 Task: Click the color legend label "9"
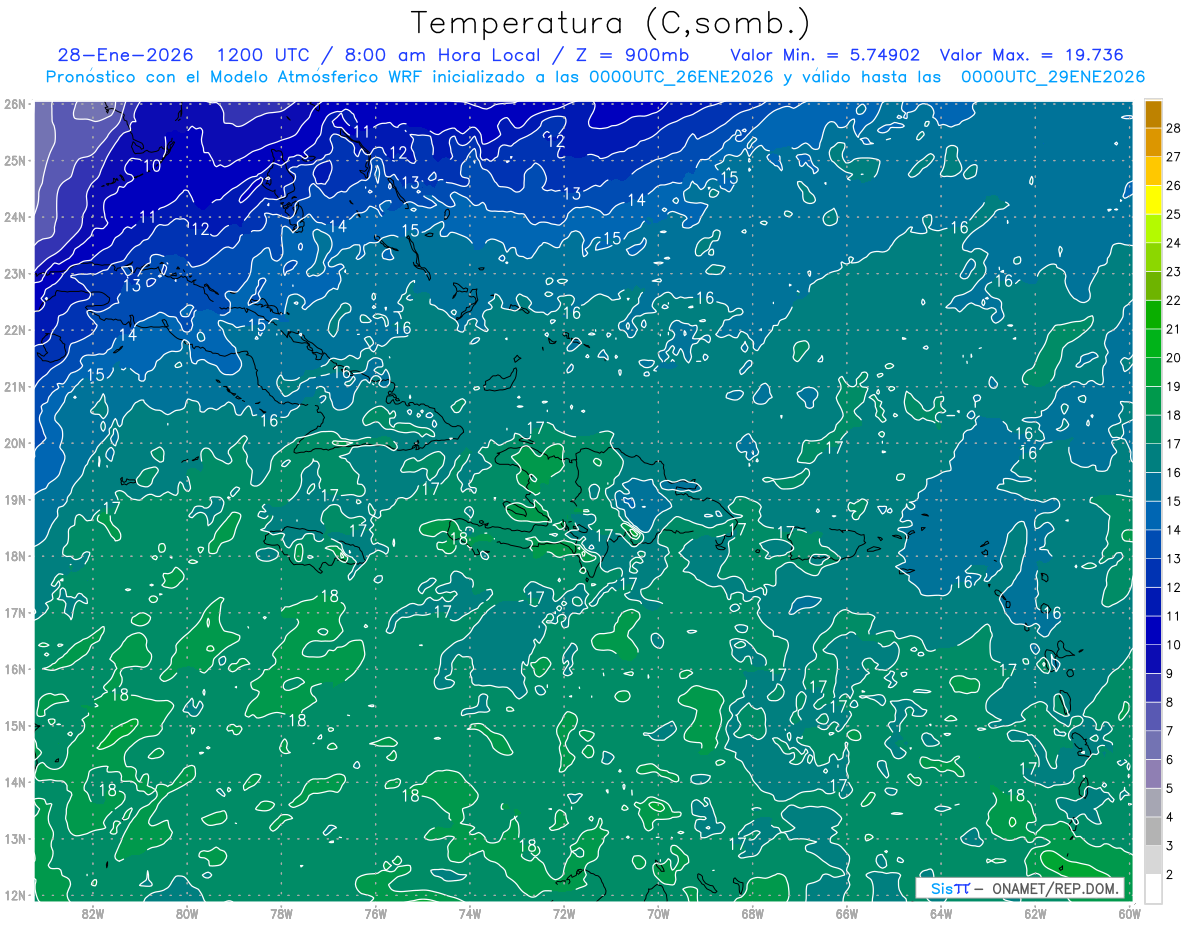1169,673
